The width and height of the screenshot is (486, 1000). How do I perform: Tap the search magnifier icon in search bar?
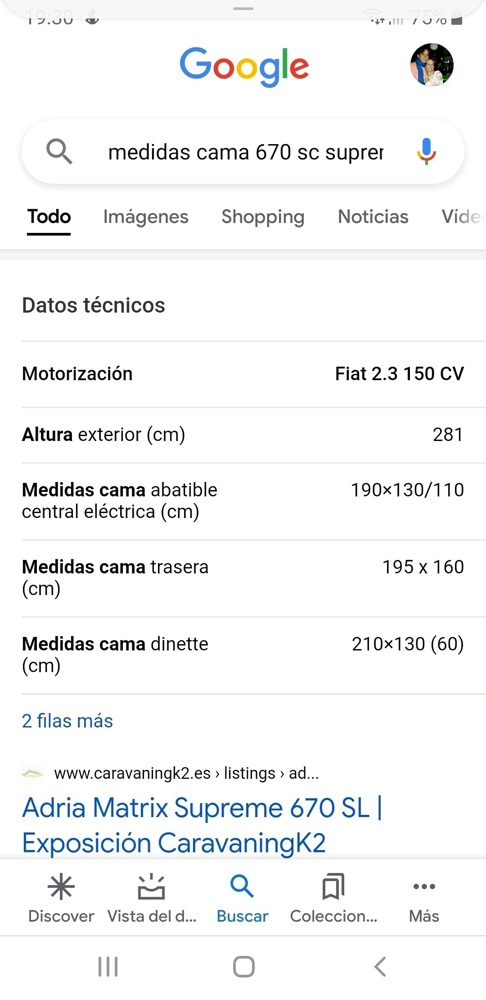59,152
